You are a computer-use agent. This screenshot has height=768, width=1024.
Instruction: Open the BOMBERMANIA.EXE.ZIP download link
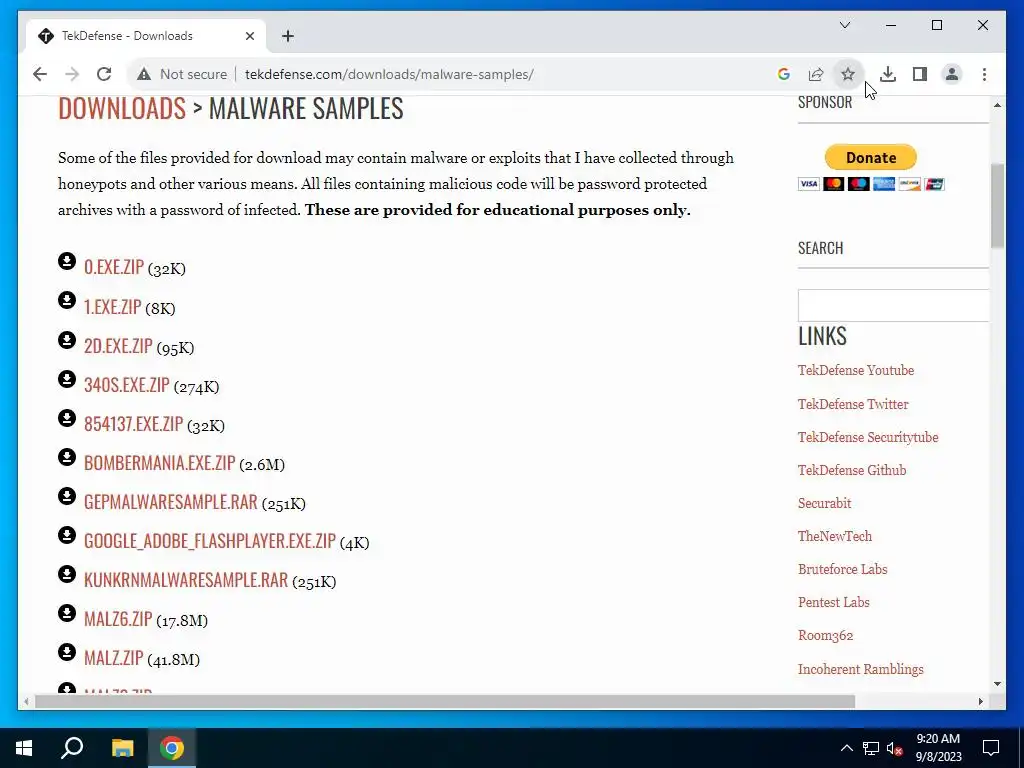pos(159,463)
